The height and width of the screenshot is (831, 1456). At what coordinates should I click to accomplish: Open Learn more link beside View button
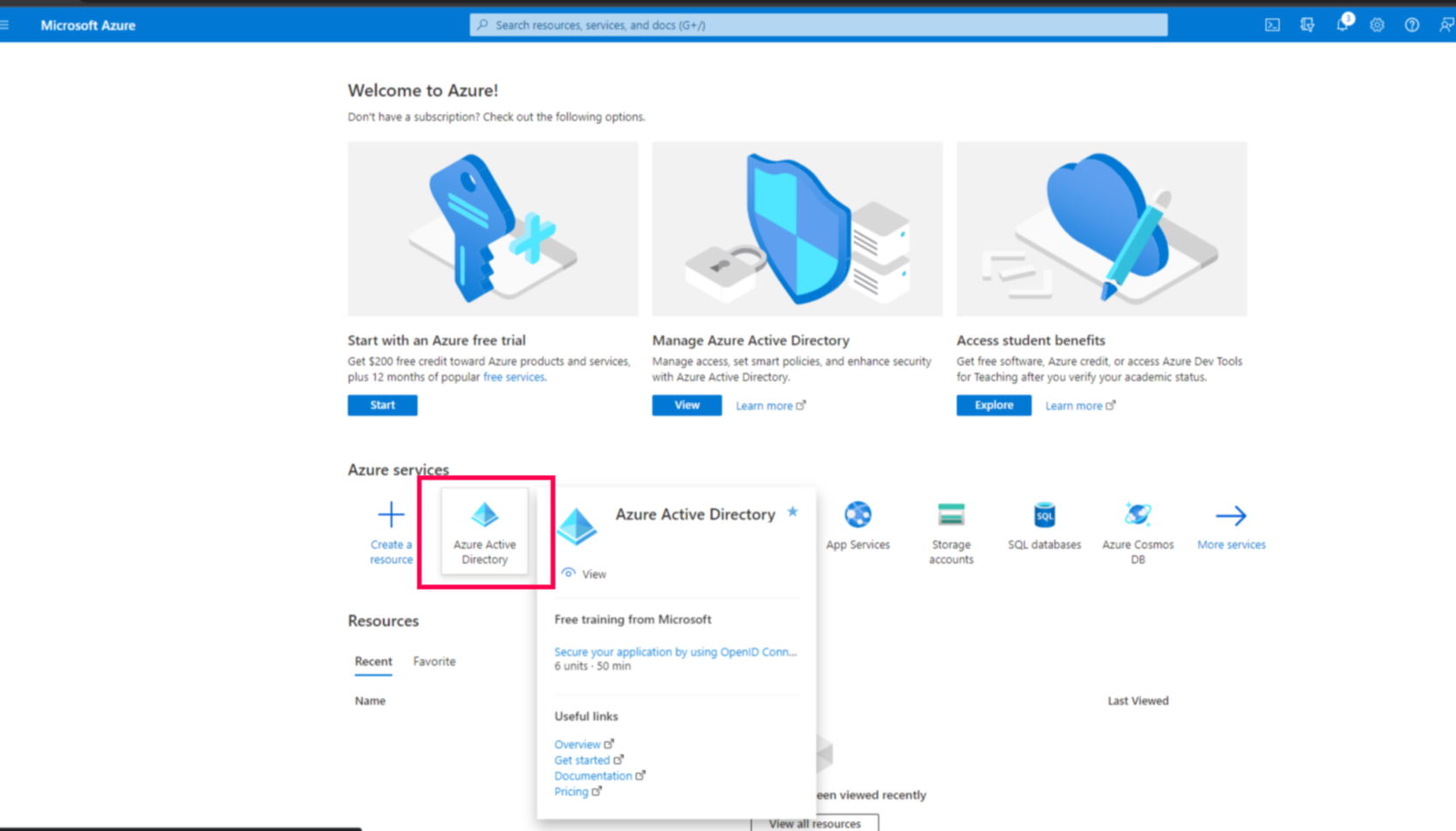tap(770, 406)
